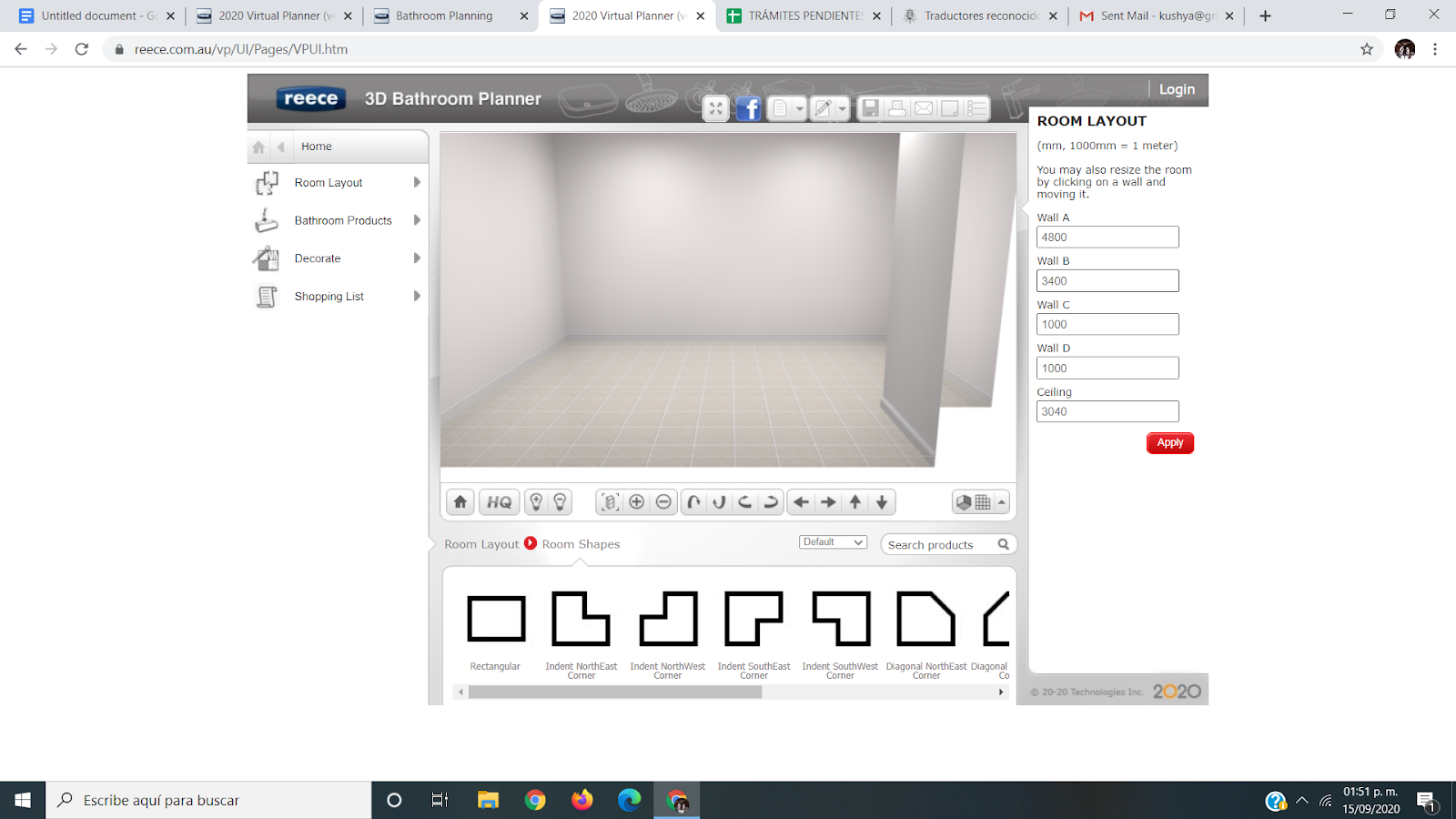Expand the view mode options arrow

click(x=1001, y=502)
